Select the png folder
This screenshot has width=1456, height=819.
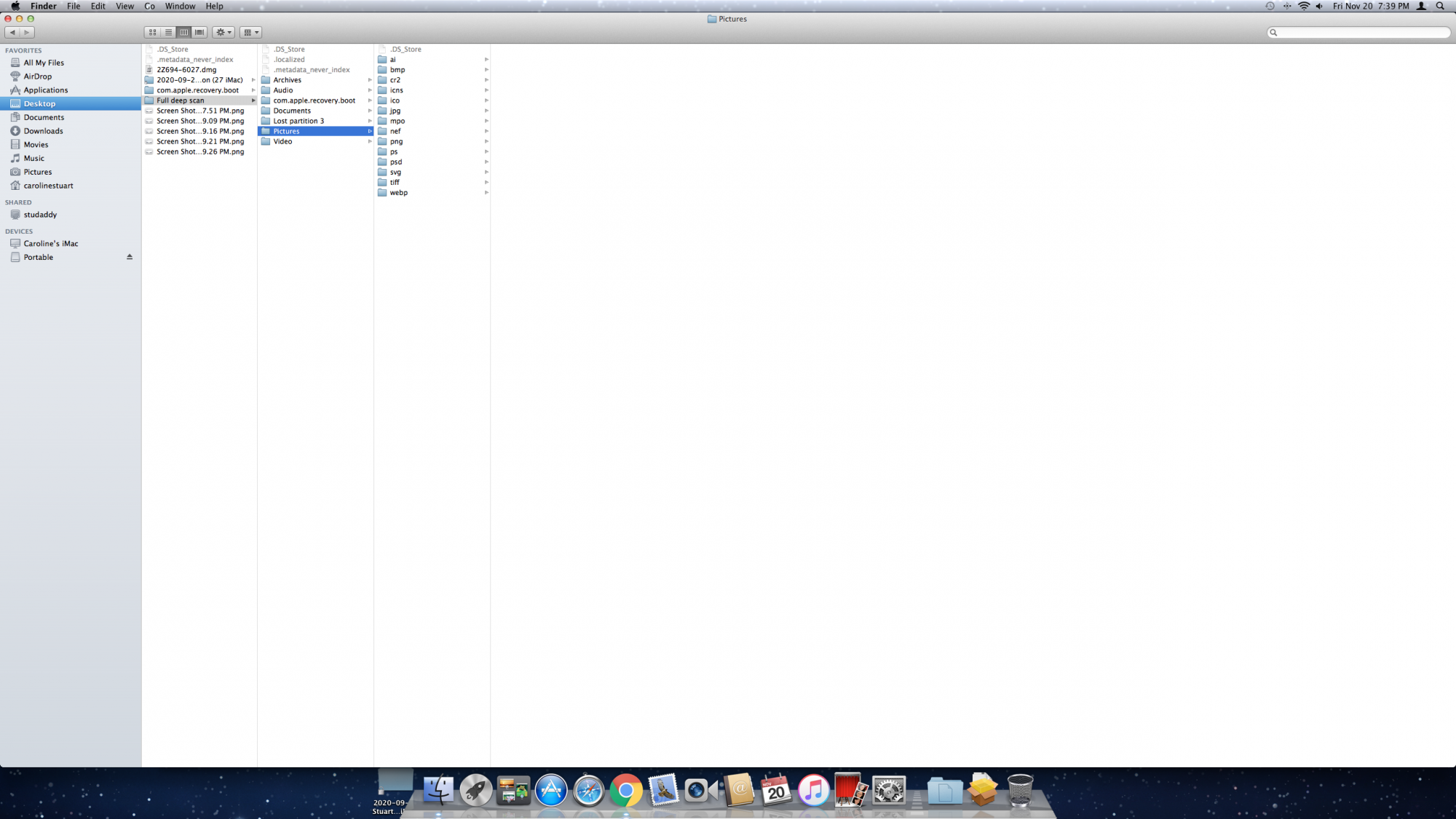click(396, 141)
